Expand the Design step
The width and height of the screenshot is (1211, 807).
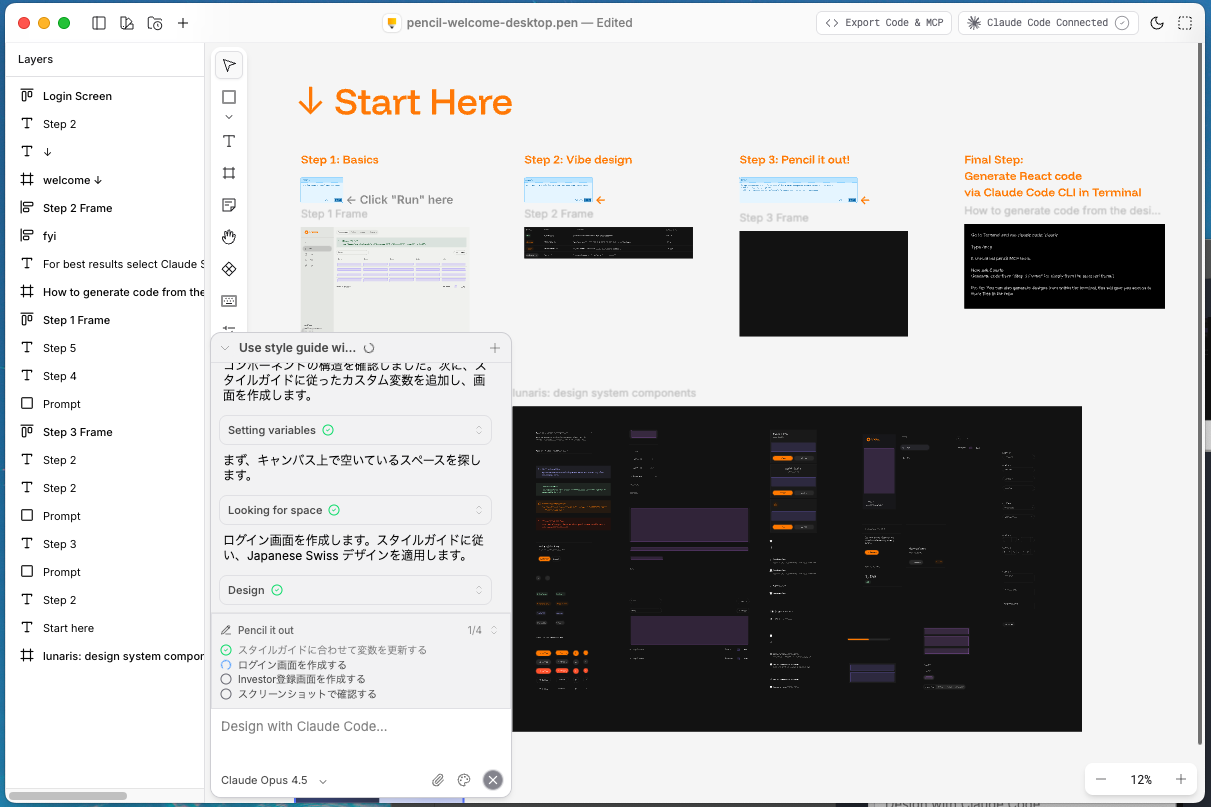tap(355, 590)
